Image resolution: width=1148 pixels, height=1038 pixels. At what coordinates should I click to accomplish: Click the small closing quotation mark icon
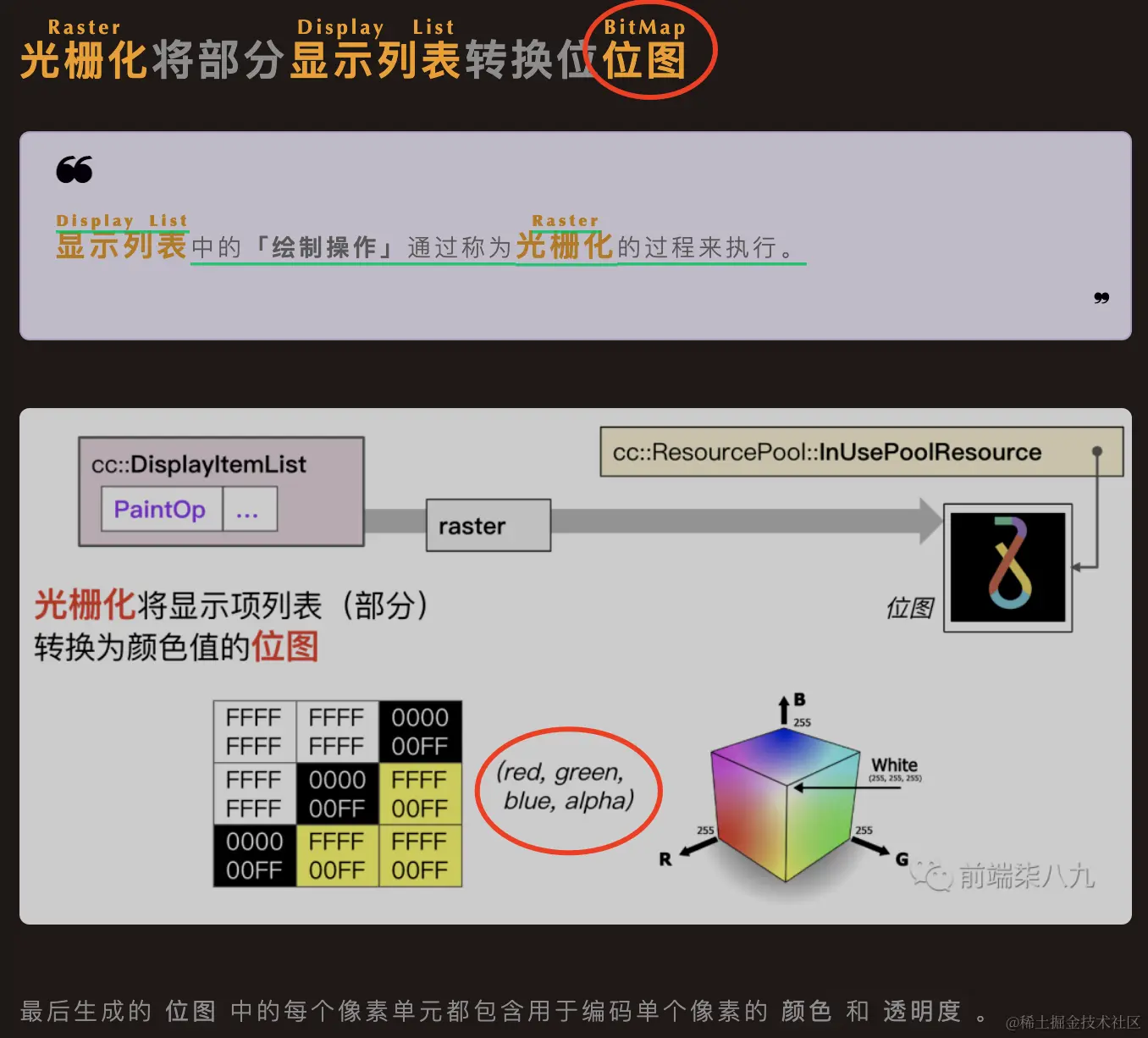pos(1101,298)
